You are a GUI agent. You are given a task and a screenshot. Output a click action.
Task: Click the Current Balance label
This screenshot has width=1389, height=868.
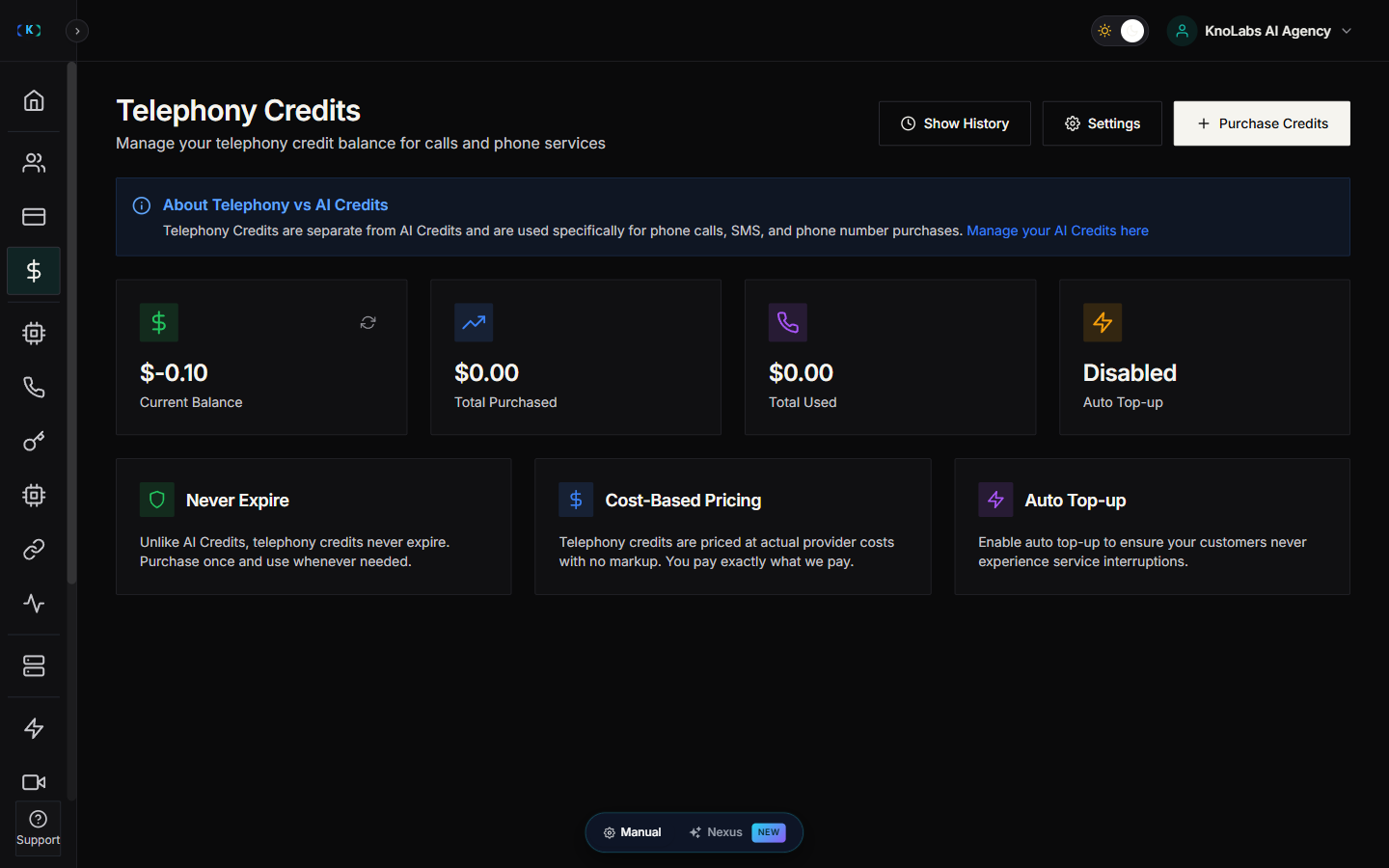tap(191, 402)
